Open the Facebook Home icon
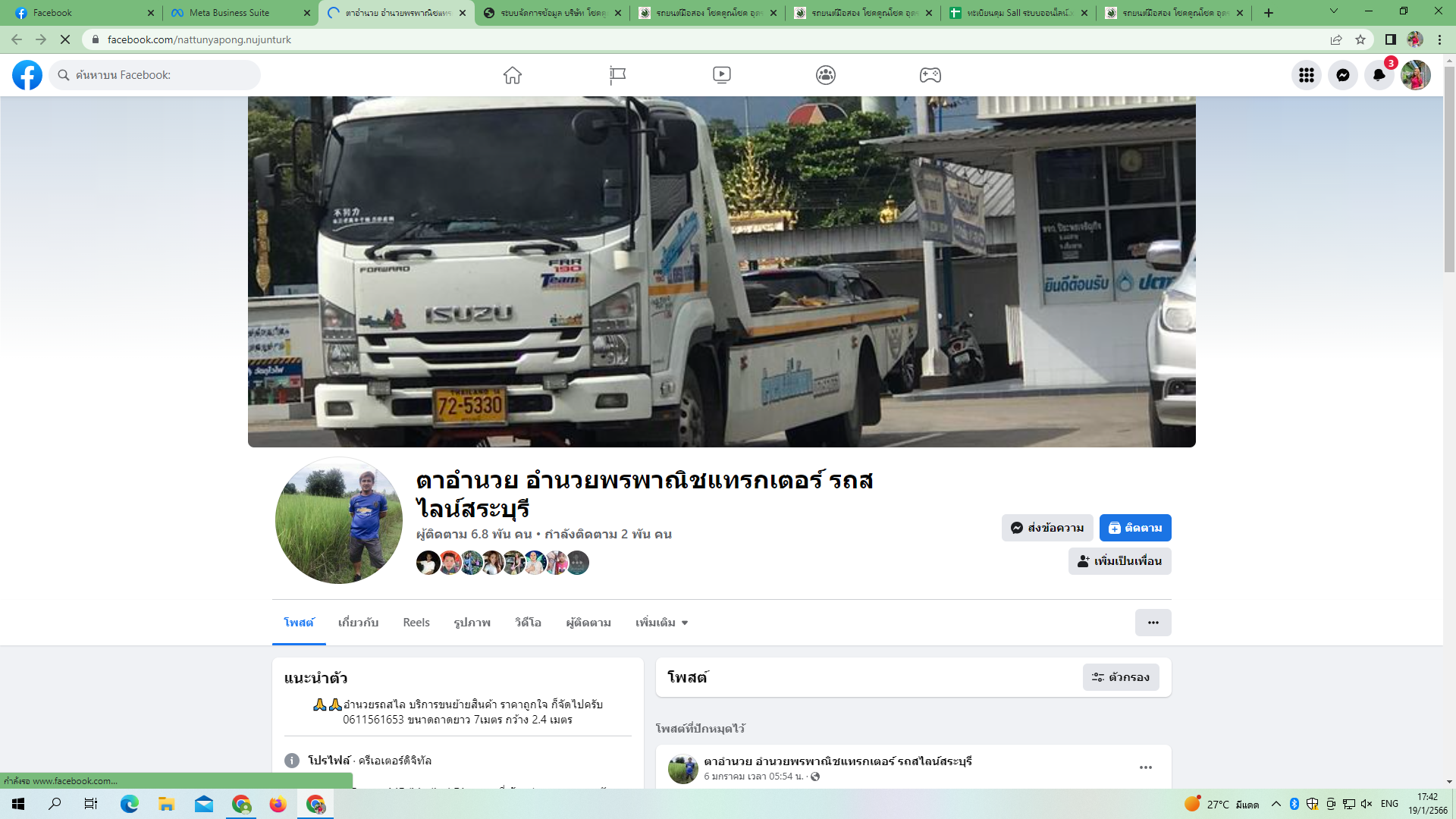Viewport: 1456px width, 819px height. [x=513, y=75]
